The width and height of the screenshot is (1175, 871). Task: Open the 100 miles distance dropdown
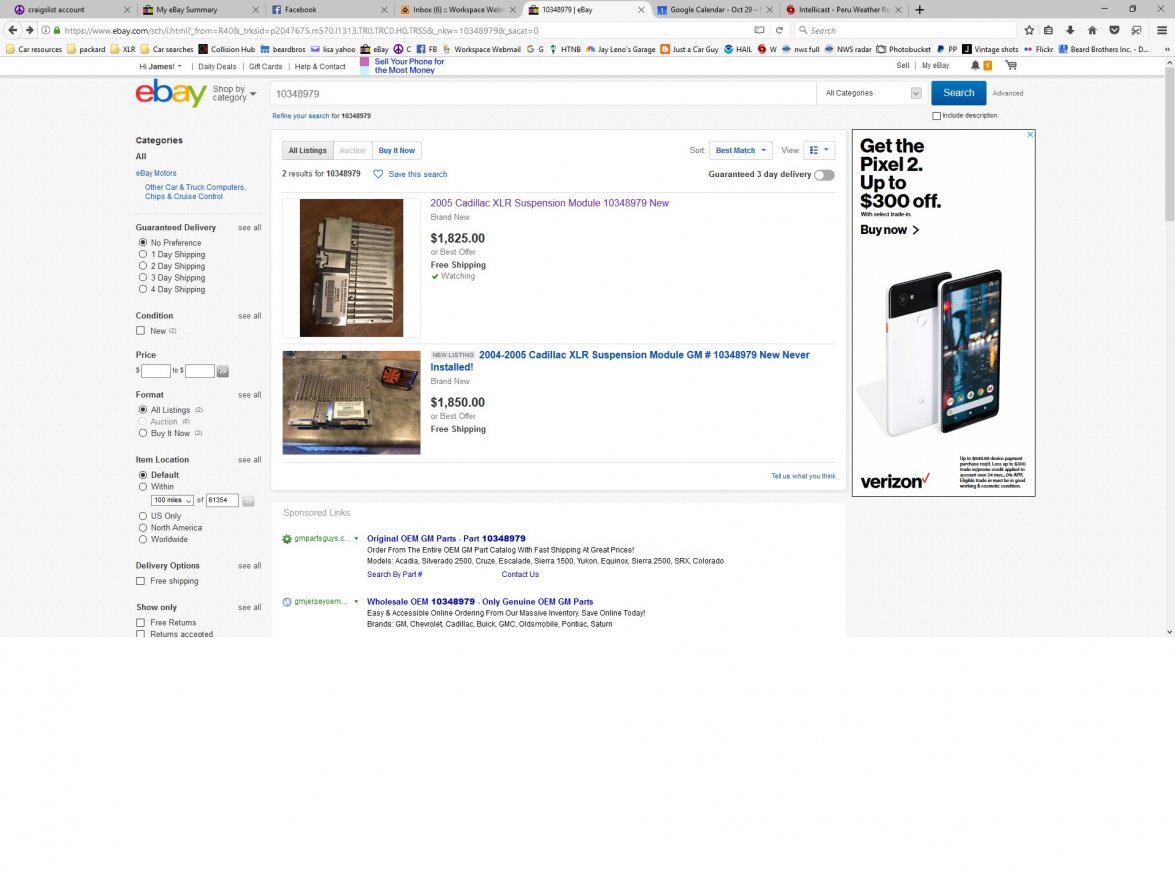click(172, 500)
